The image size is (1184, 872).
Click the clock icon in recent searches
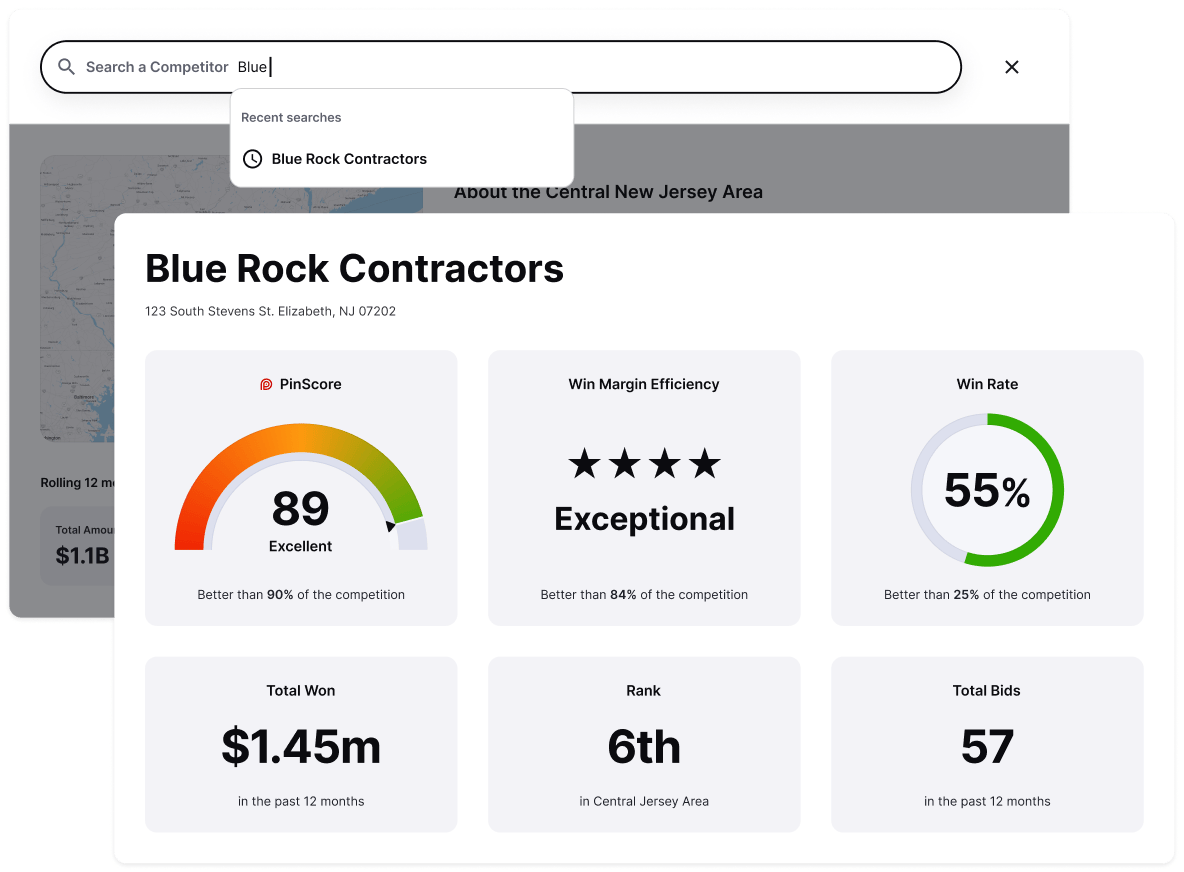pyautogui.click(x=253, y=159)
